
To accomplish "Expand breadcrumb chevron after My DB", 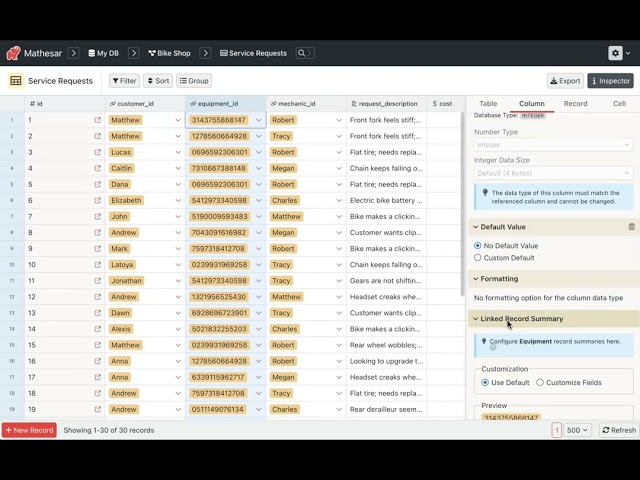I will tap(133, 53).
